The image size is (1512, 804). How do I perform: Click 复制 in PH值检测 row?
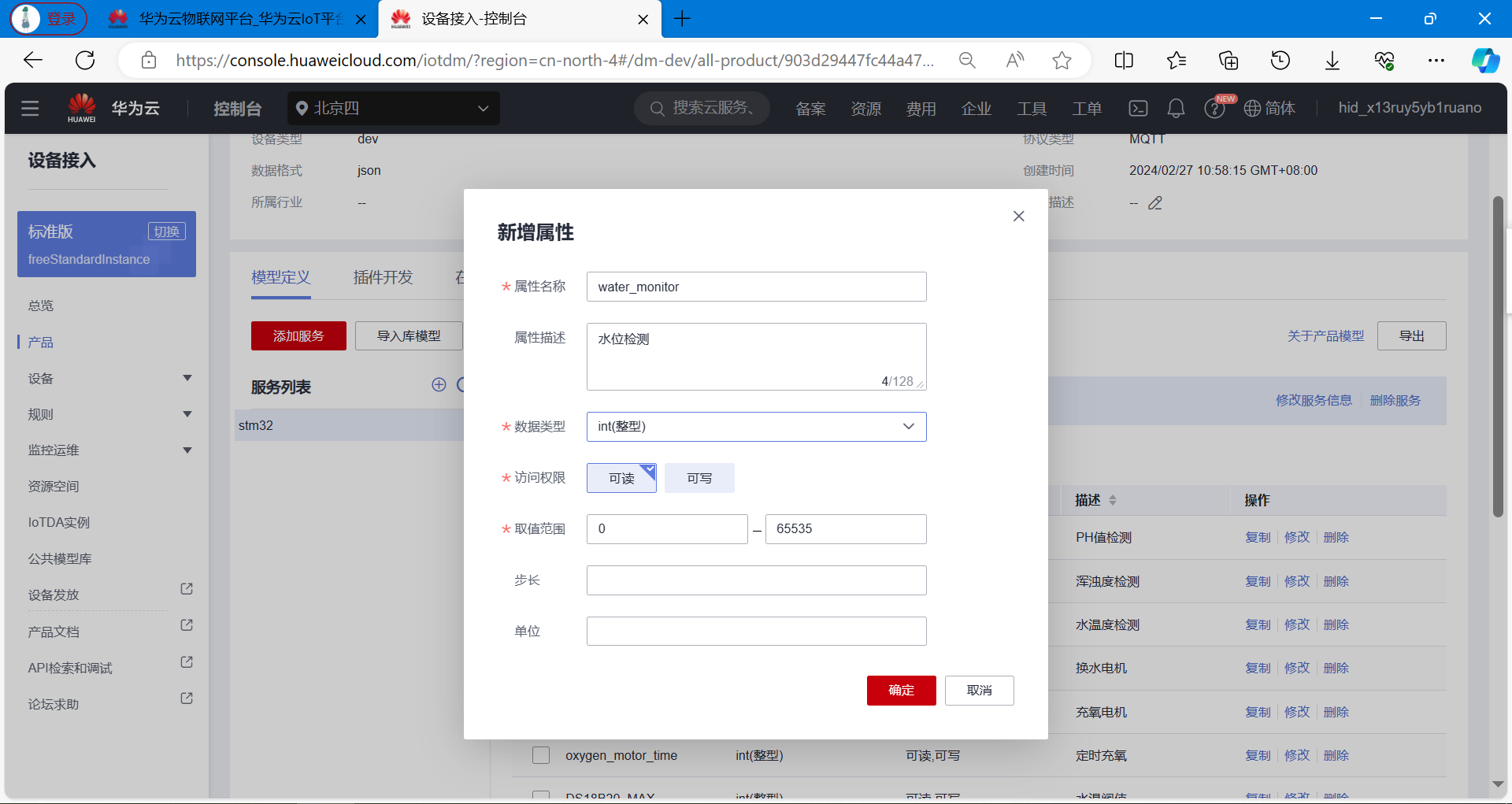(x=1258, y=537)
